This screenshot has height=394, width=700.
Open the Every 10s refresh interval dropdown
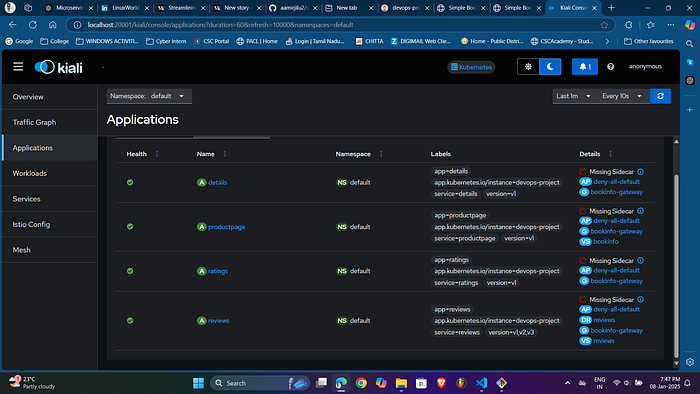(x=622, y=96)
